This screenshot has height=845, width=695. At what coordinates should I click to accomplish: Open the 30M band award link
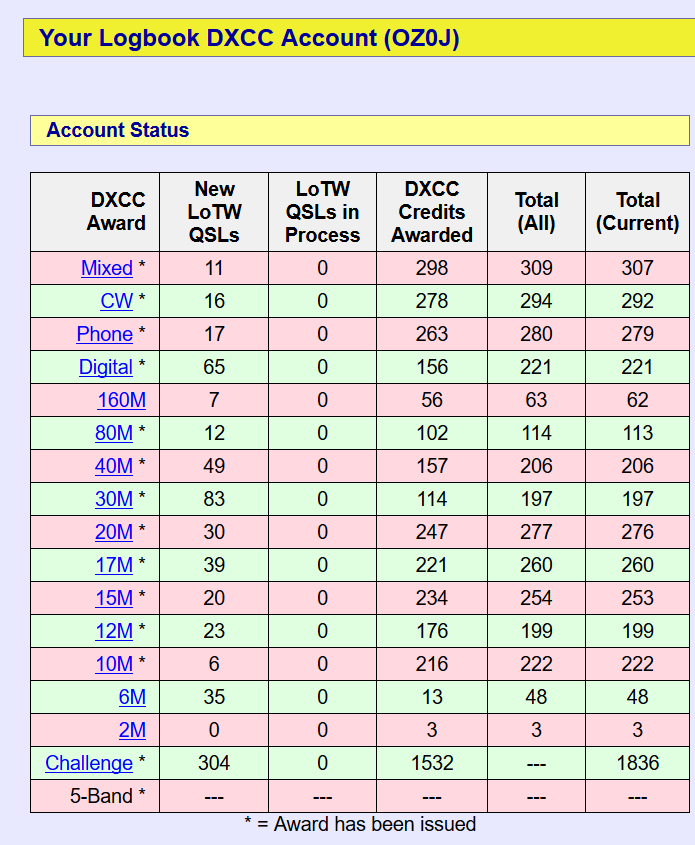tap(114, 499)
